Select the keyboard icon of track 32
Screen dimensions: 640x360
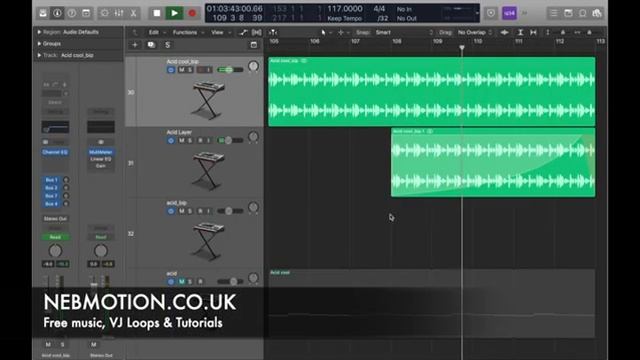(208, 241)
